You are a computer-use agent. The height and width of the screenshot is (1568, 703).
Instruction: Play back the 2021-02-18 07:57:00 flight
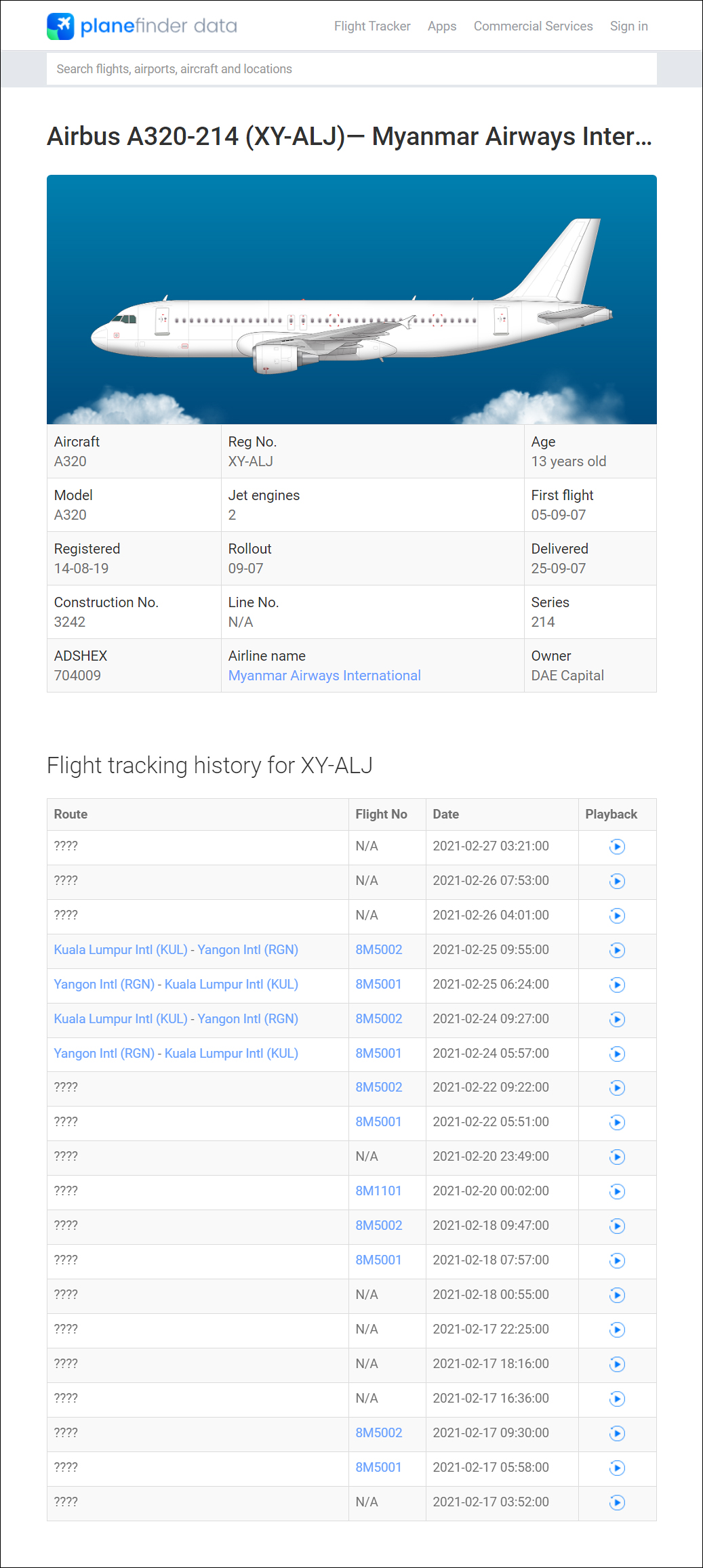coord(617,1260)
